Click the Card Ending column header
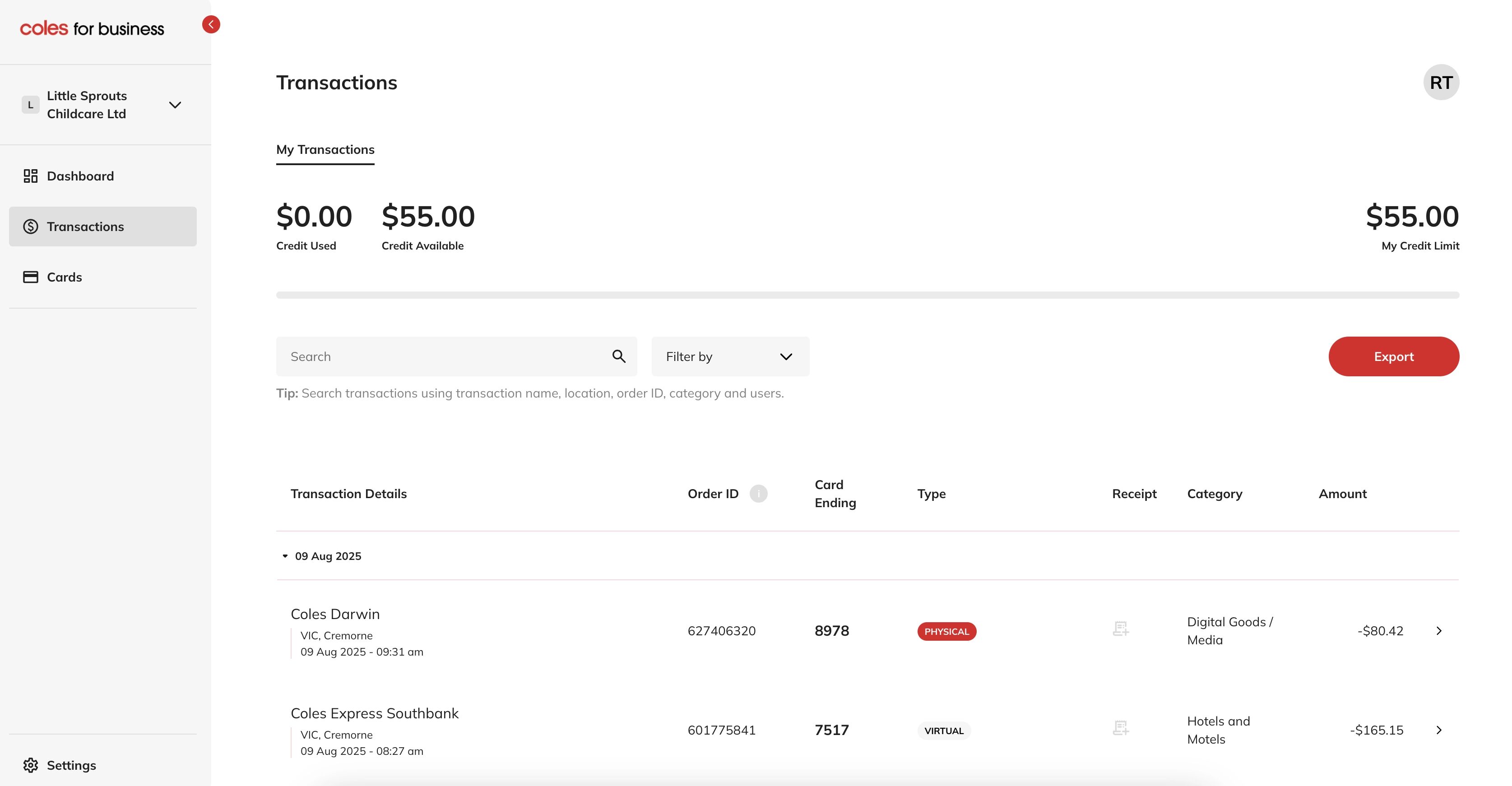 pyautogui.click(x=835, y=494)
